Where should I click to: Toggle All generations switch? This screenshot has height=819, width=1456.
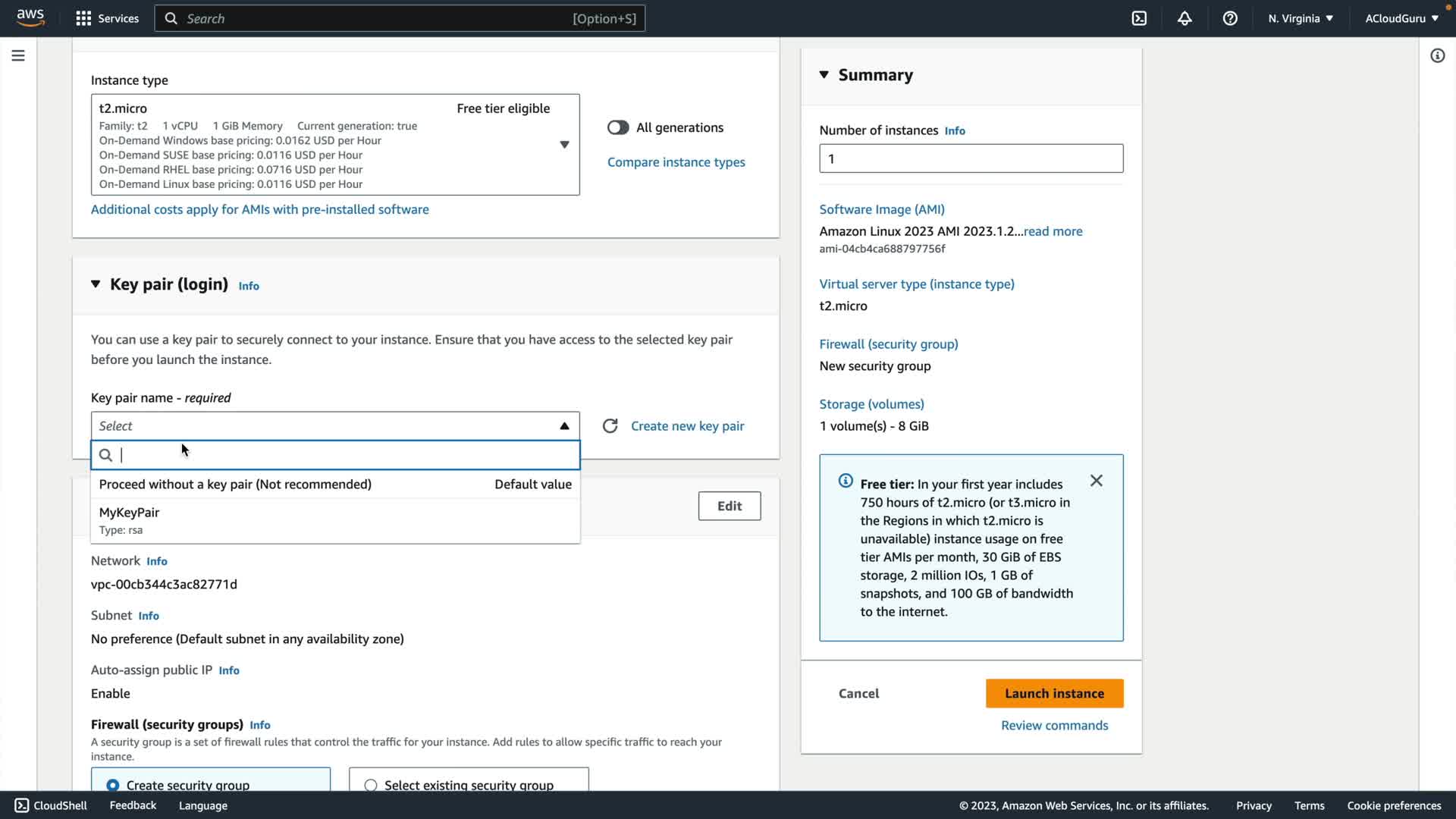click(618, 127)
